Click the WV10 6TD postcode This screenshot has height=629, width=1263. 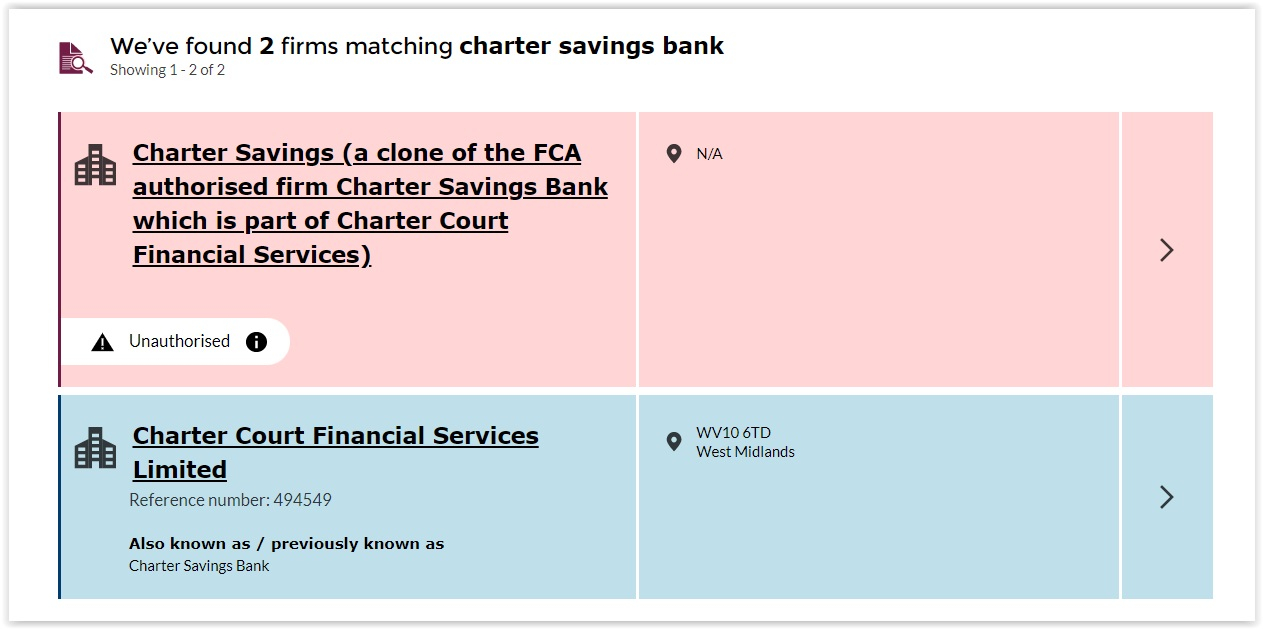pos(733,433)
